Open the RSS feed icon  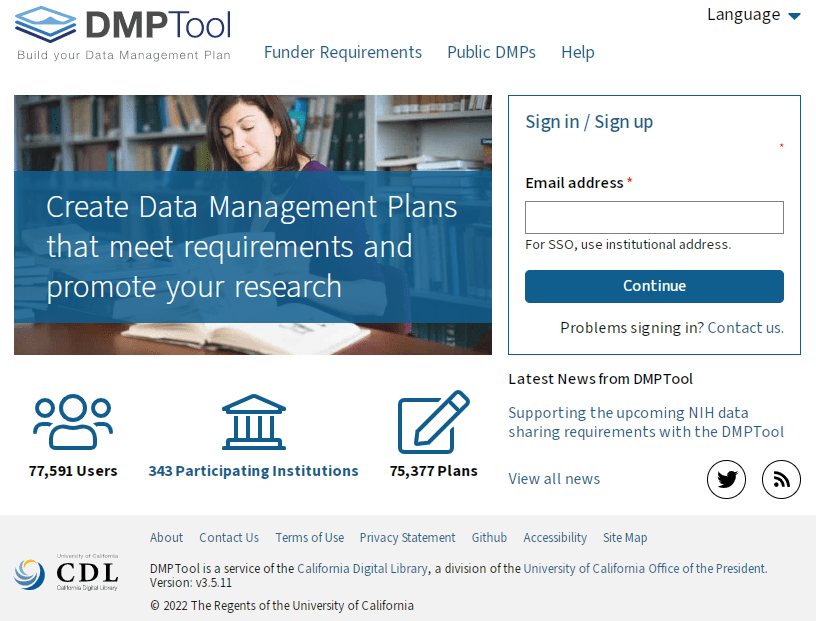781,479
